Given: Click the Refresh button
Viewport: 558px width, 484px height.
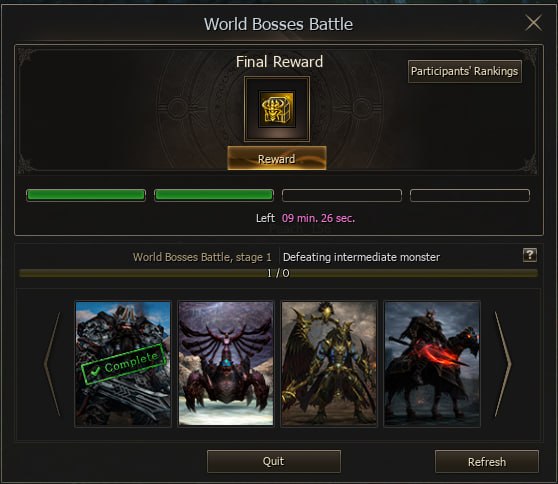Looking at the screenshot, I should point(487,462).
